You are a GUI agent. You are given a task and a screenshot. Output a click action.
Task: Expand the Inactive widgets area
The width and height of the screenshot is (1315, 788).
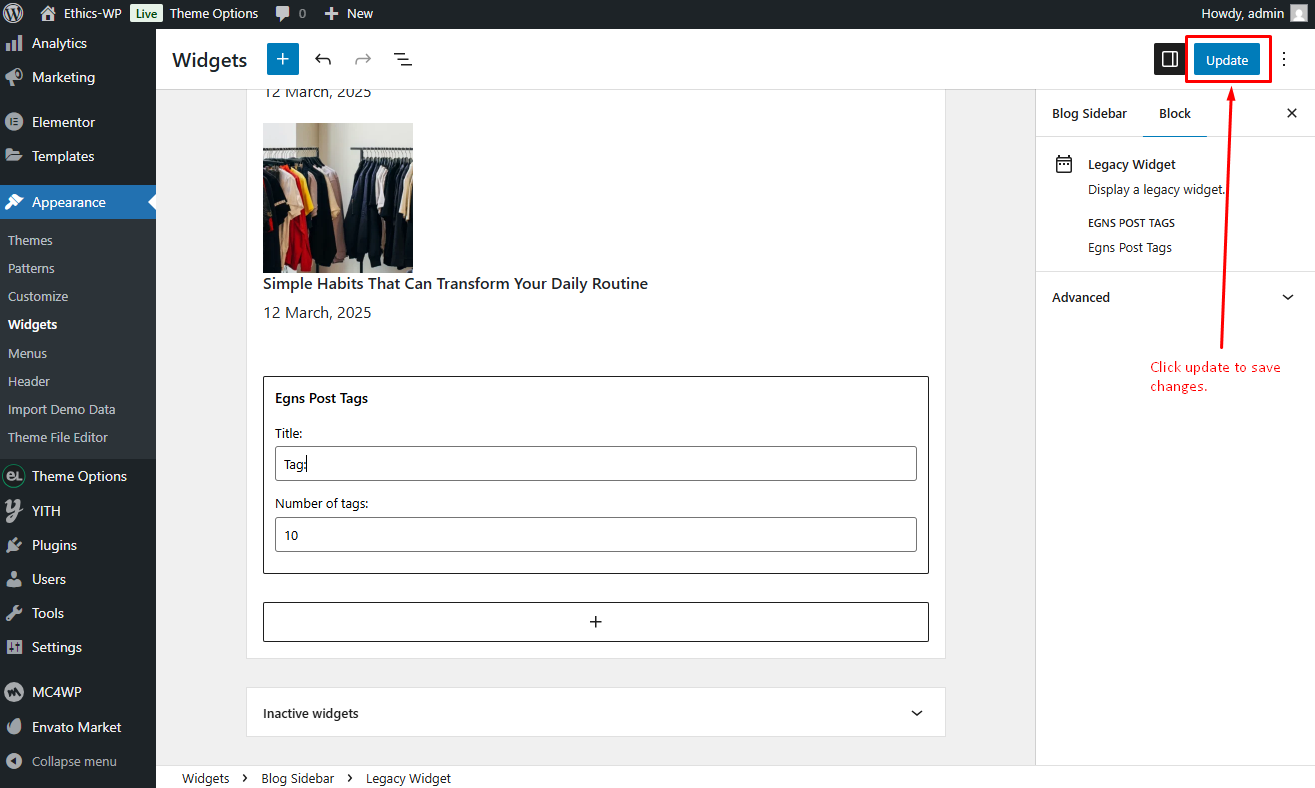pos(595,713)
